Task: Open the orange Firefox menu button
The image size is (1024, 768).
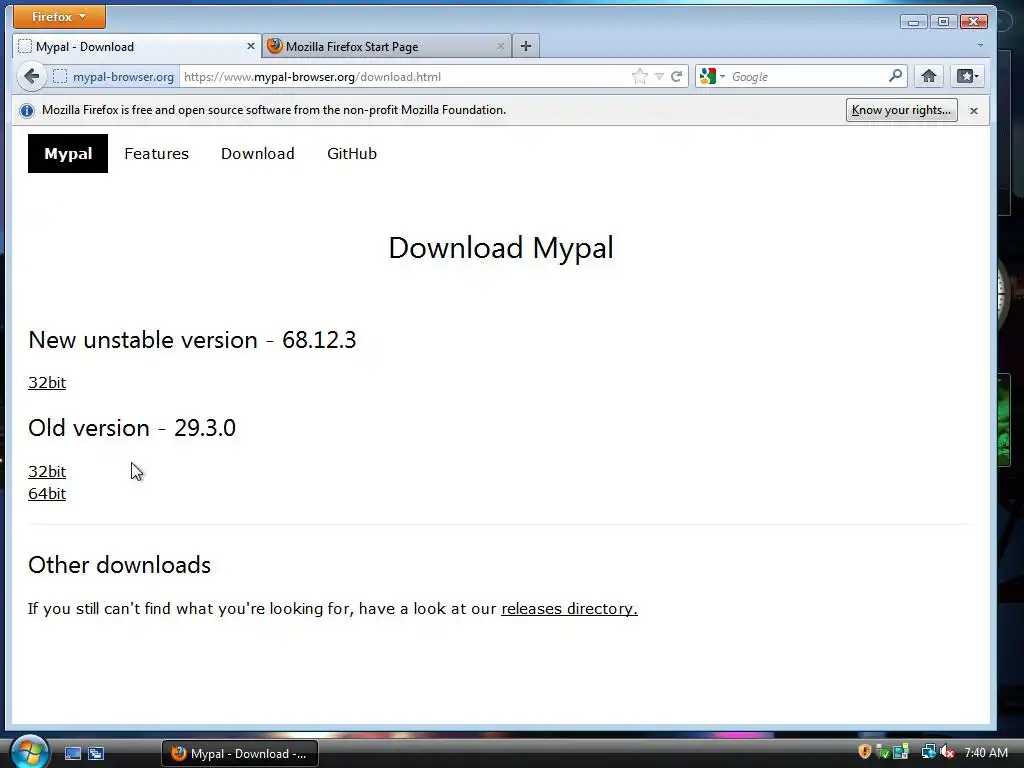Action: (59, 17)
